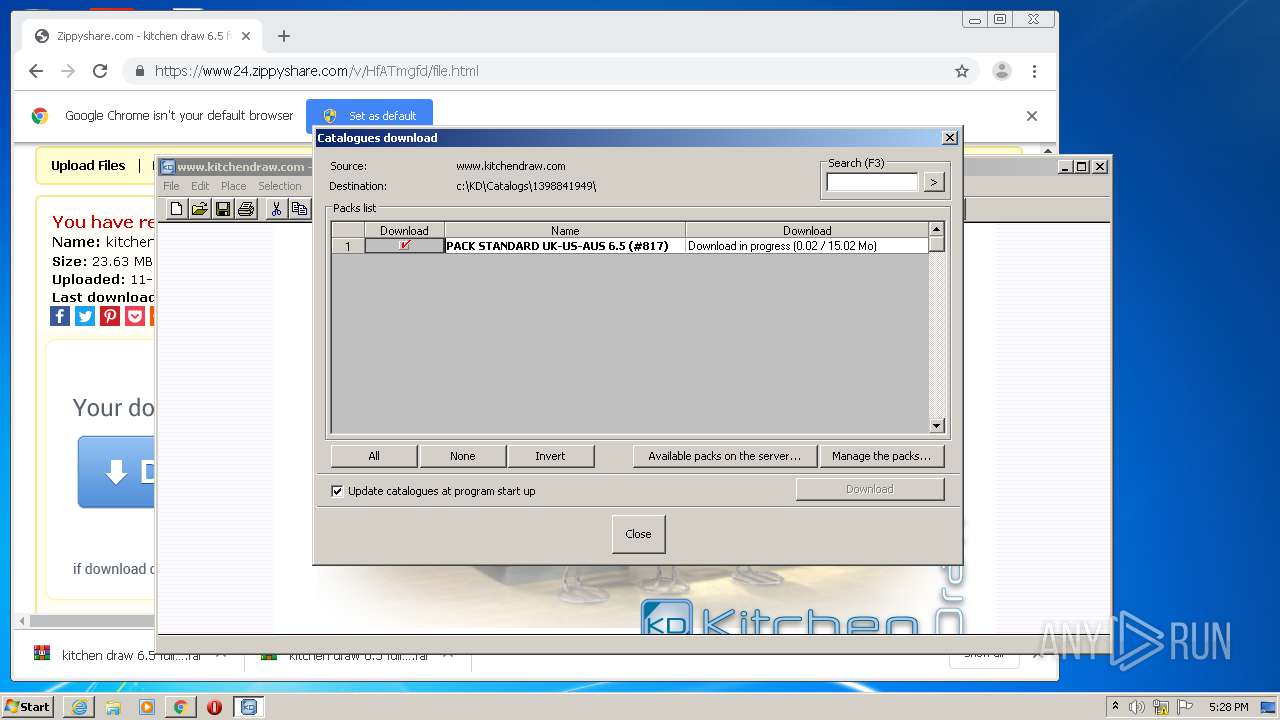Open the Action Center flag icon

[x=1185, y=707]
